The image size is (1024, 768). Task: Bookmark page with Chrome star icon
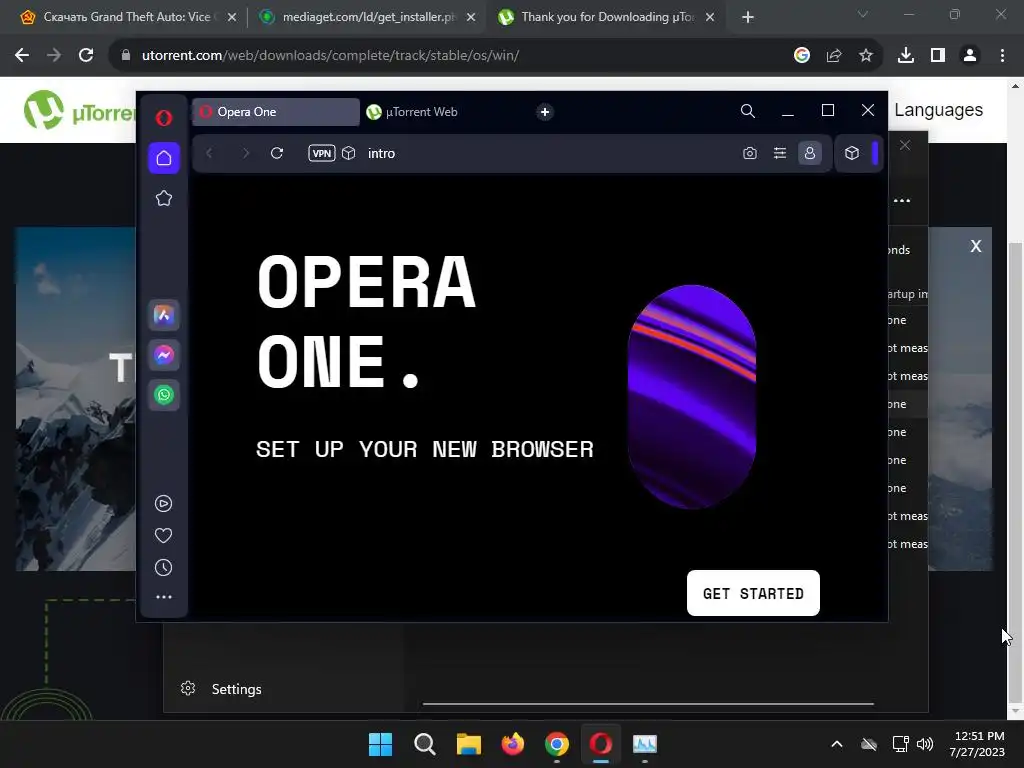866,56
